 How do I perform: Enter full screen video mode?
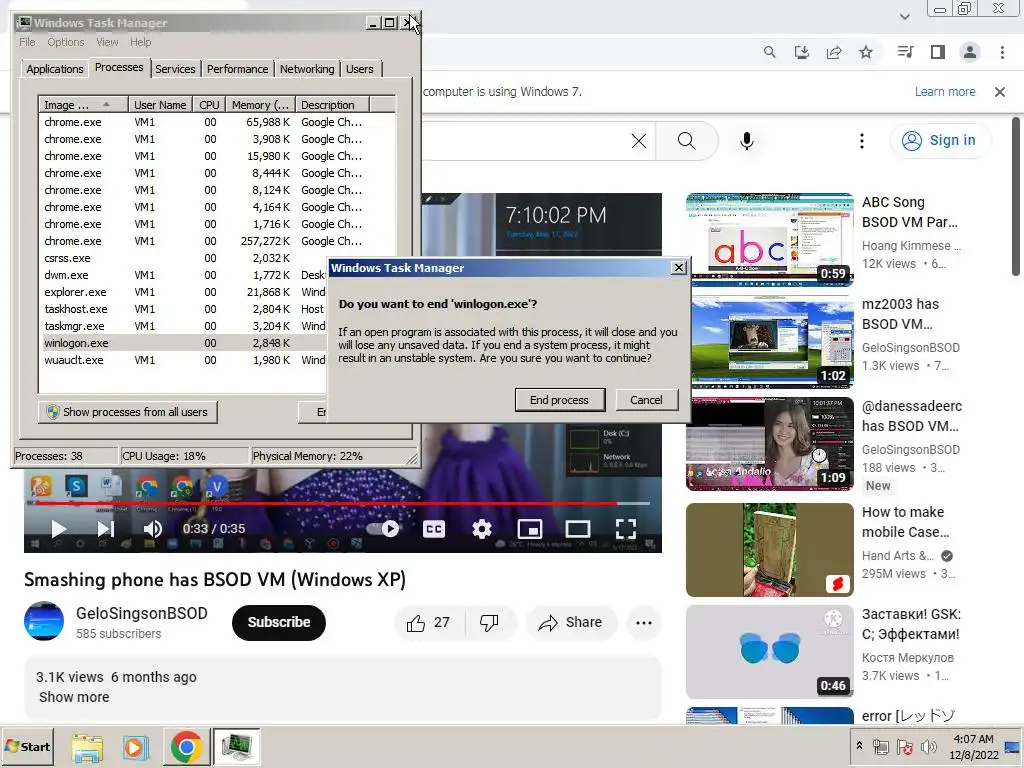626,528
